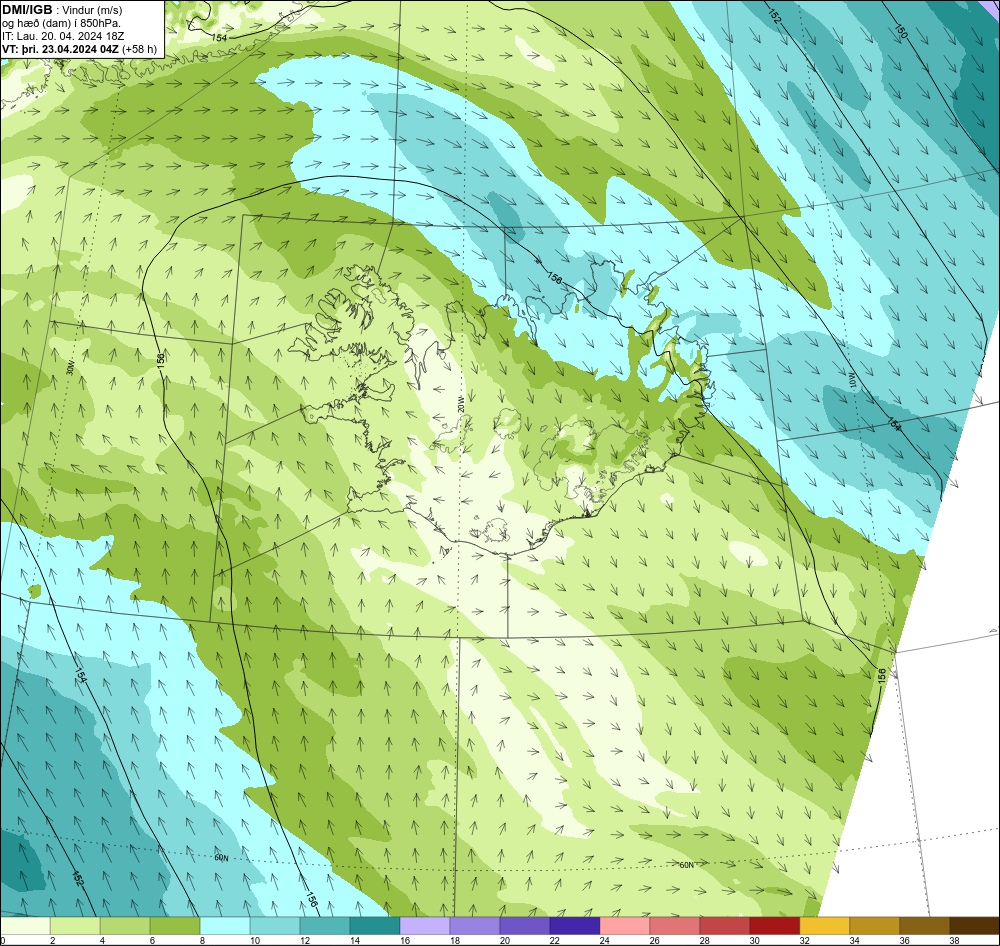Select the dark teal 14–16 m/s swatch
The height and width of the screenshot is (946, 1000).
click(375, 926)
